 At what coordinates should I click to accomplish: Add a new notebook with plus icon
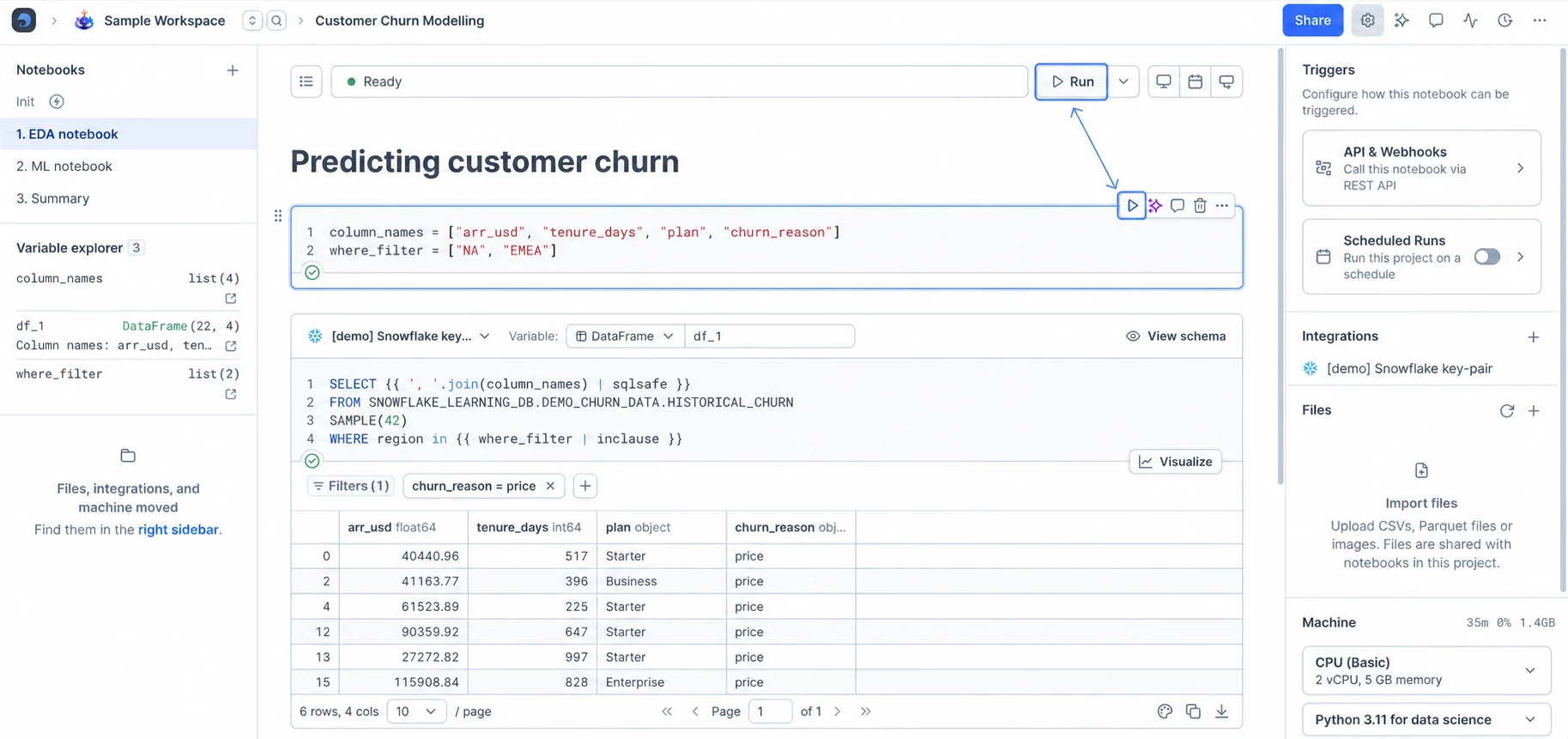coord(233,70)
